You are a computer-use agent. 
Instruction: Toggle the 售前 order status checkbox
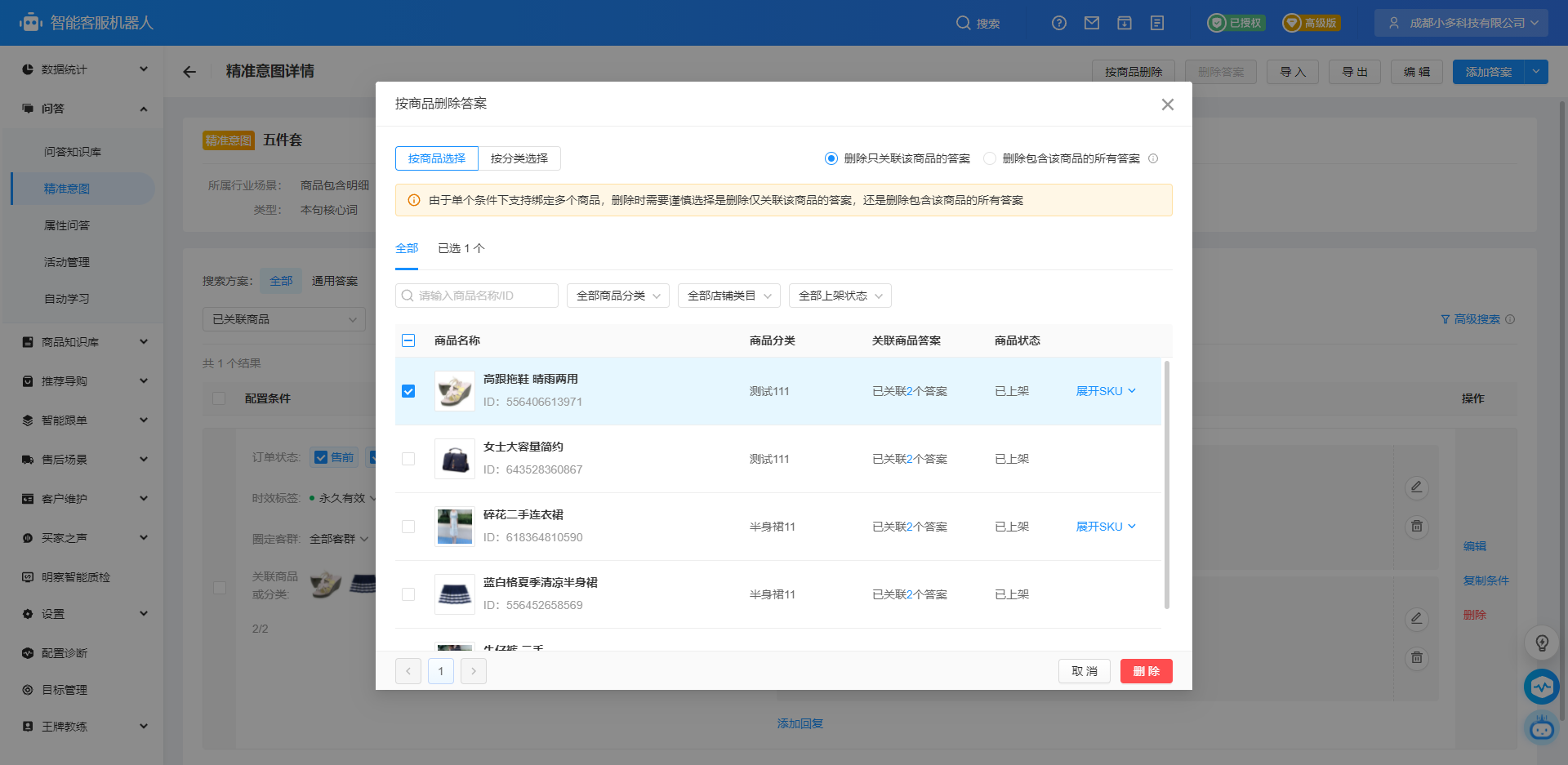tap(321, 457)
